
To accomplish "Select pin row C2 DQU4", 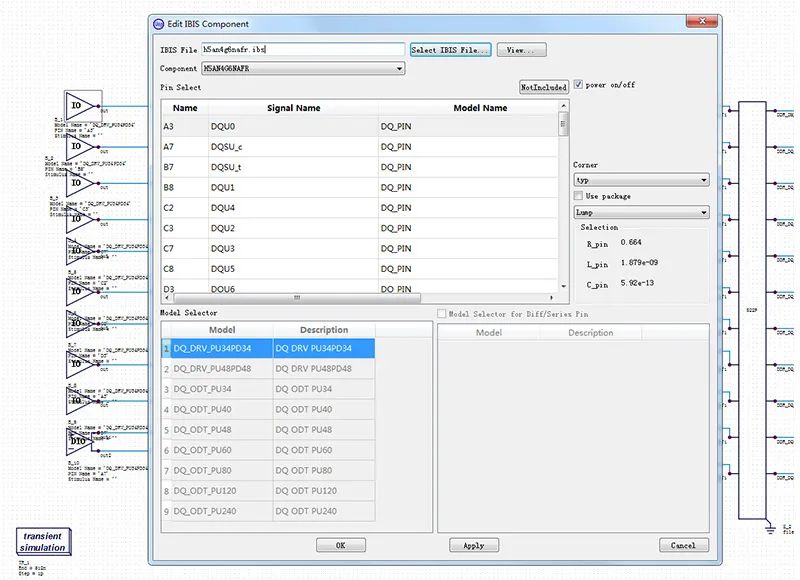I will pyautogui.click(x=360, y=208).
